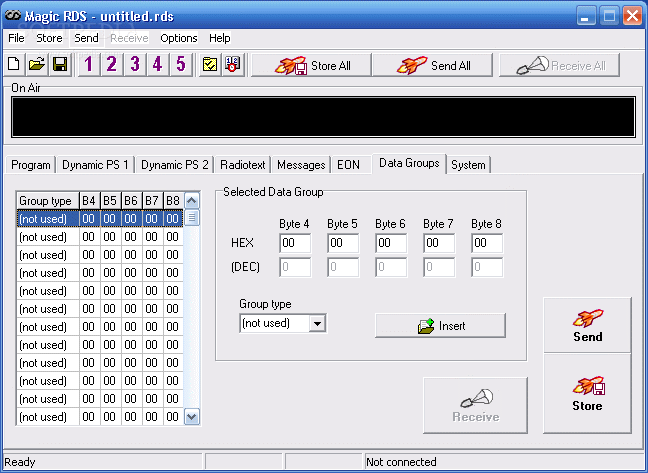Image resolution: width=648 pixels, height=473 pixels.
Task: Maximize the Magic RDS window
Action: (609, 17)
